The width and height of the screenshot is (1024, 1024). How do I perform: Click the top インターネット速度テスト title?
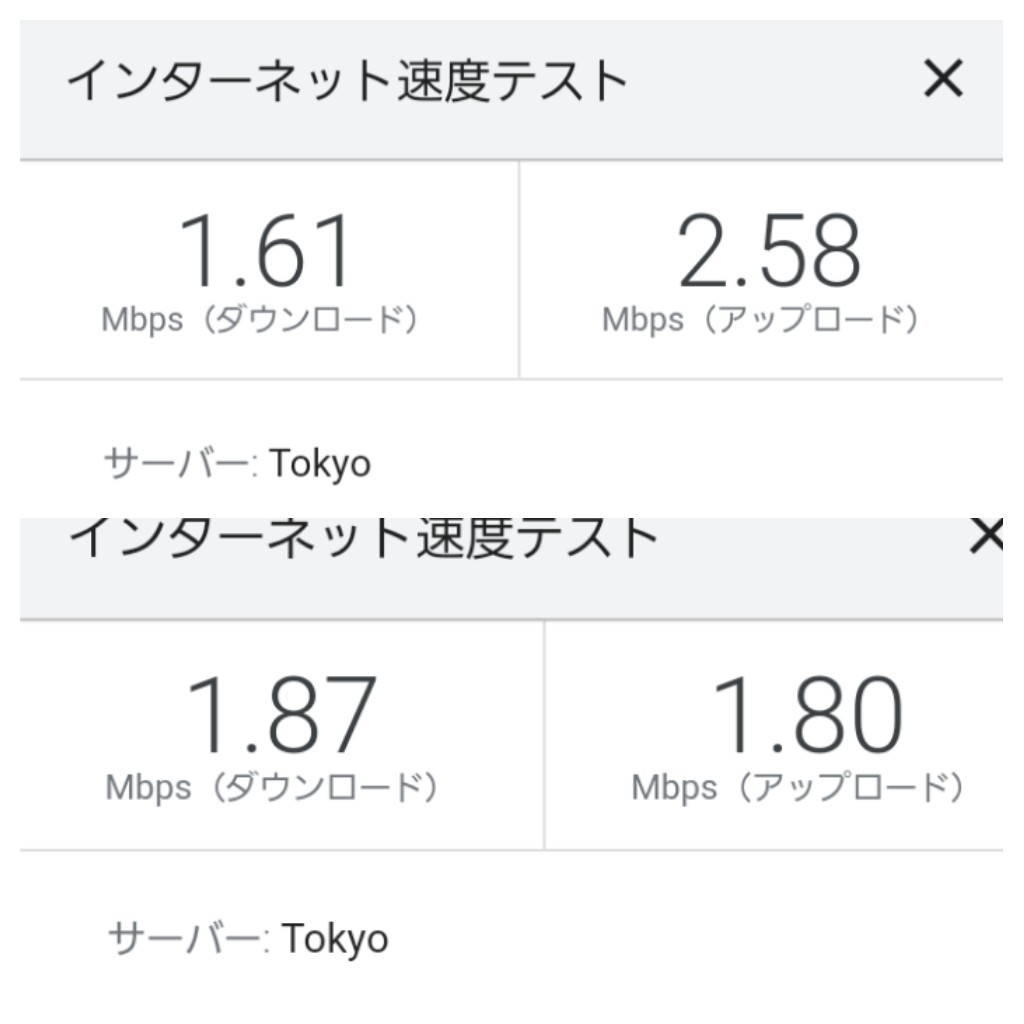click(346, 82)
